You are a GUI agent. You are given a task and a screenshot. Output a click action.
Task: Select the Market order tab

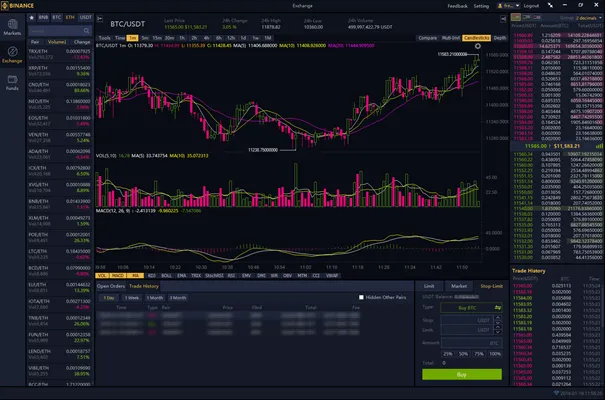point(459,286)
